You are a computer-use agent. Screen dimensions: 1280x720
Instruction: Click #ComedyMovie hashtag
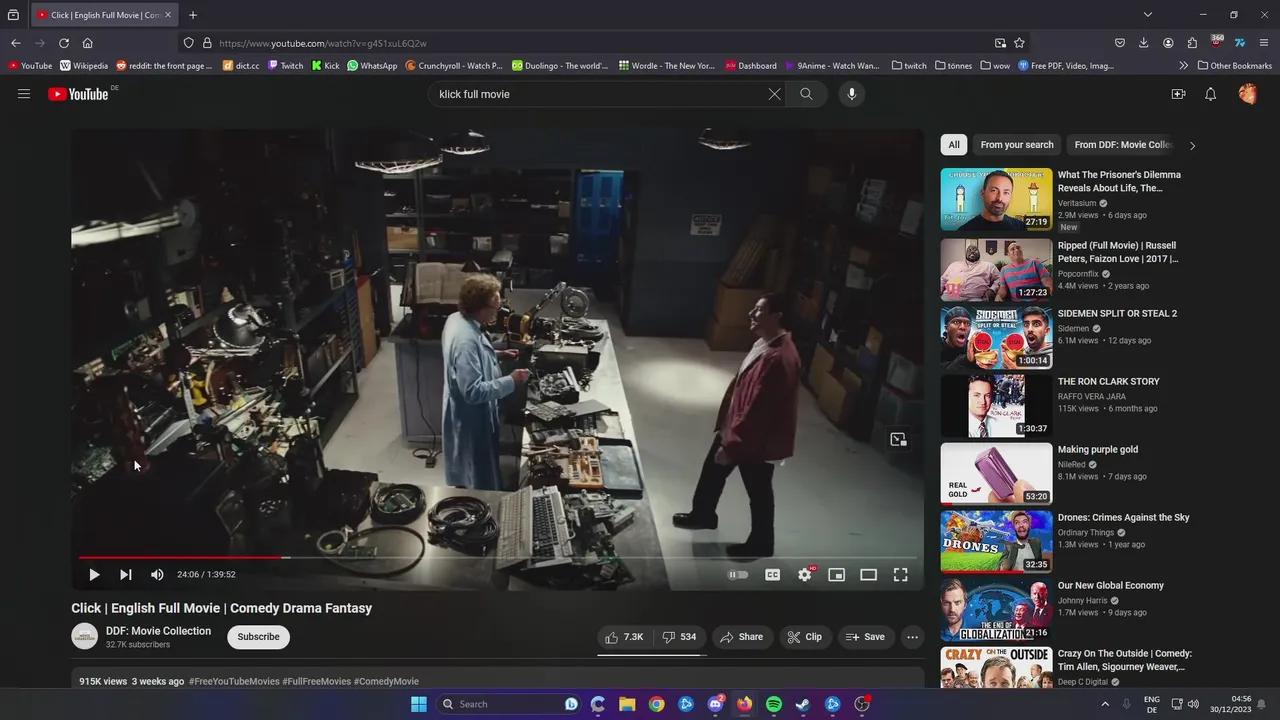tap(386, 681)
